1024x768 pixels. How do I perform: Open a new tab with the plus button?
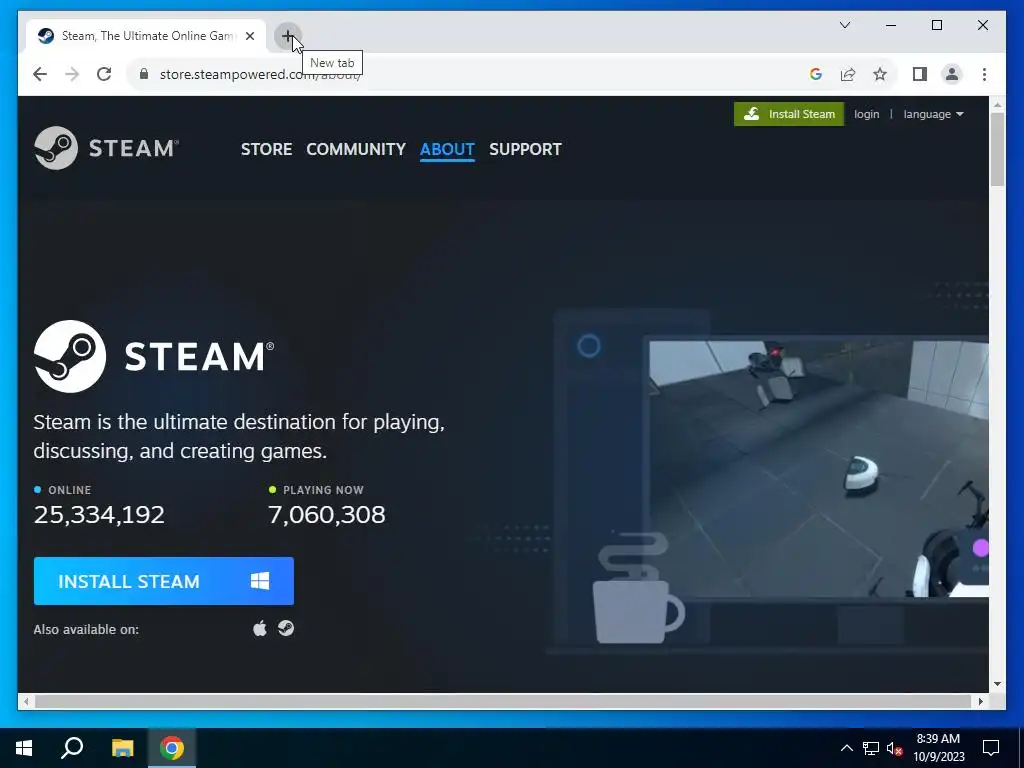tap(287, 36)
